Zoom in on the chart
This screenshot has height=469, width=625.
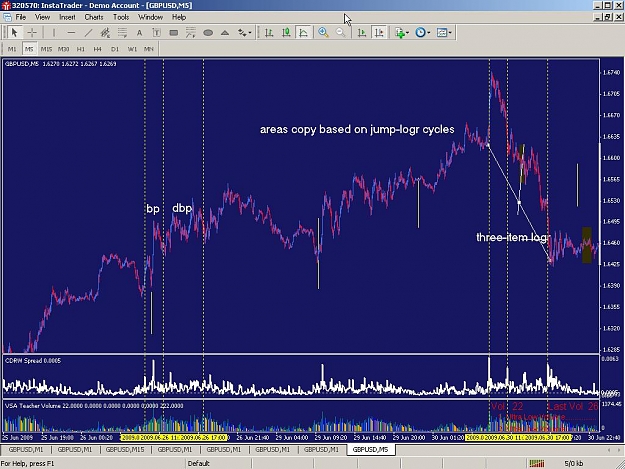click(323, 32)
